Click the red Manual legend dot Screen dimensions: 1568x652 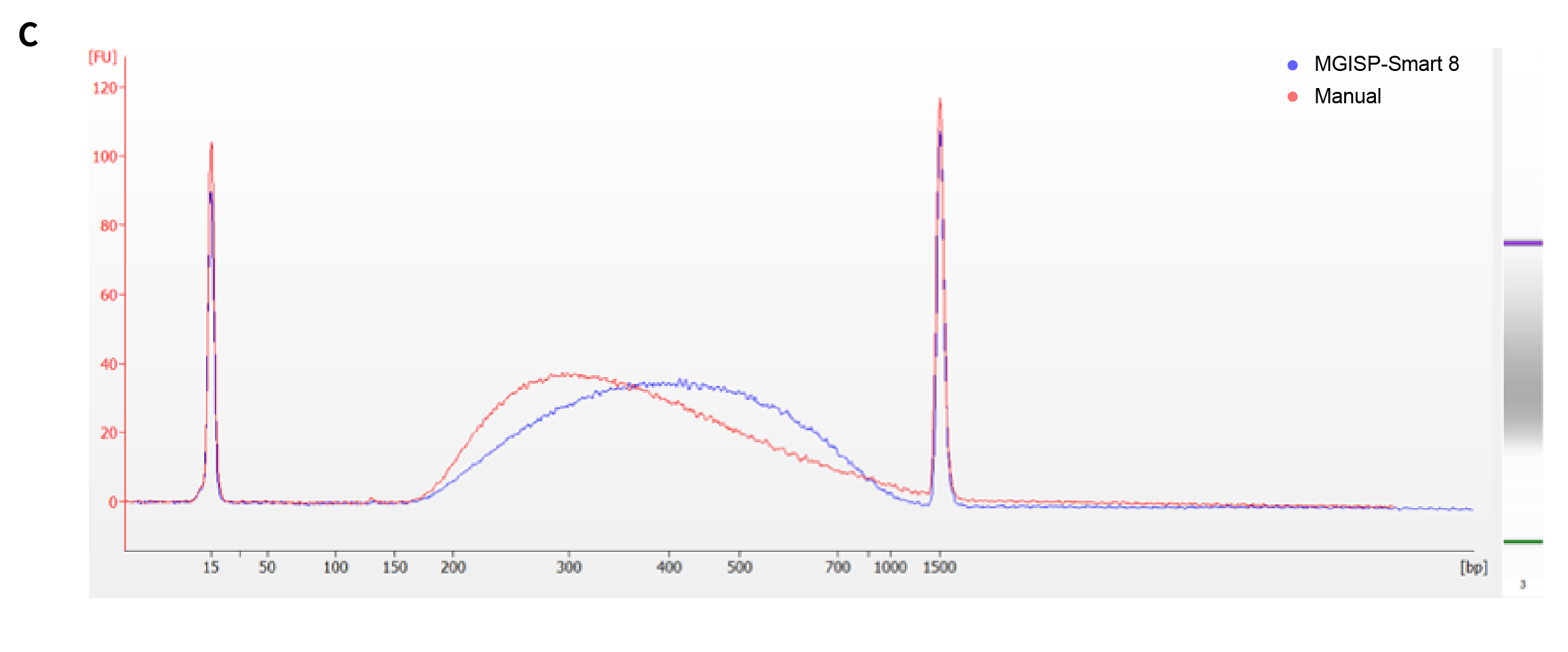point(1292,97)
